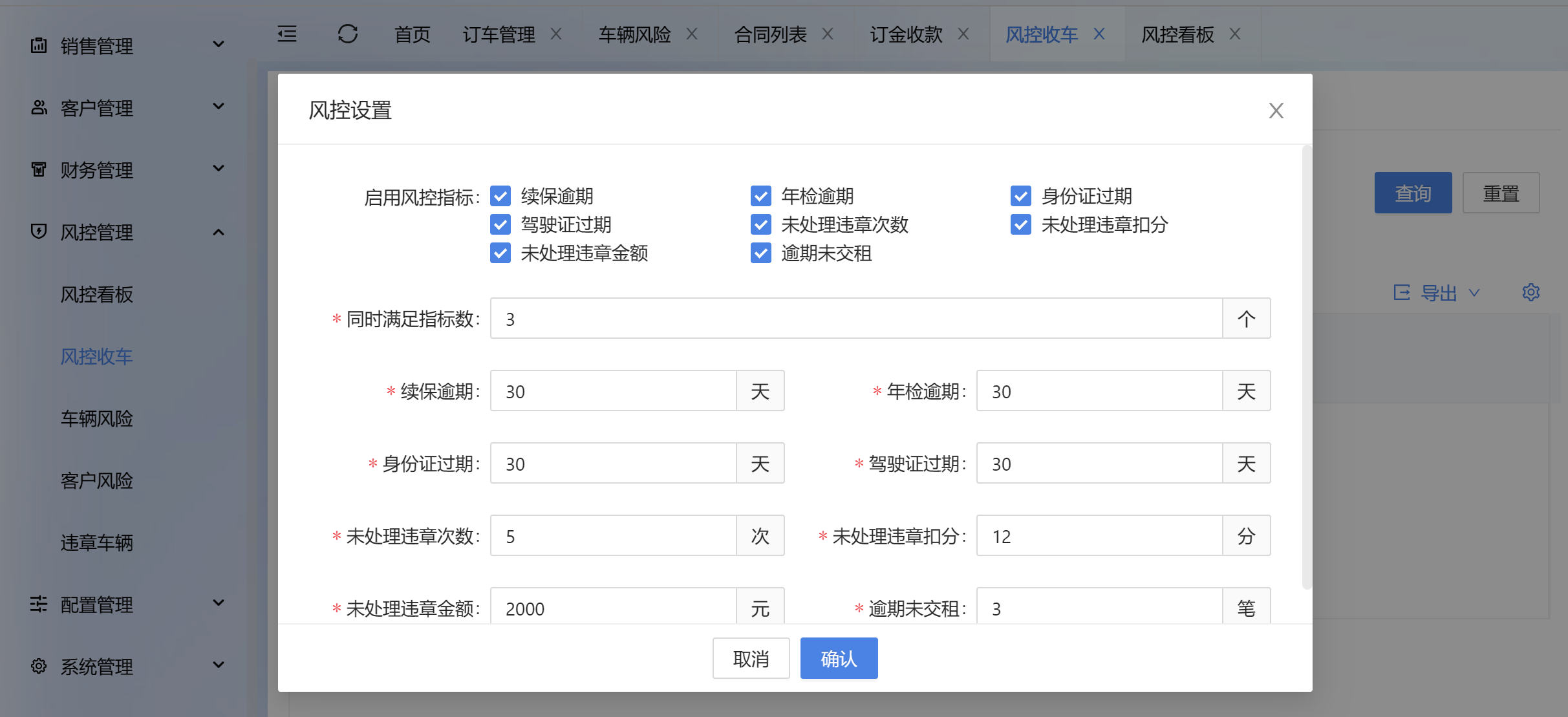This screenshot has height=717, width=1568.
Task: Switch to the 合同列表 tab
Action: click(771, 34)
